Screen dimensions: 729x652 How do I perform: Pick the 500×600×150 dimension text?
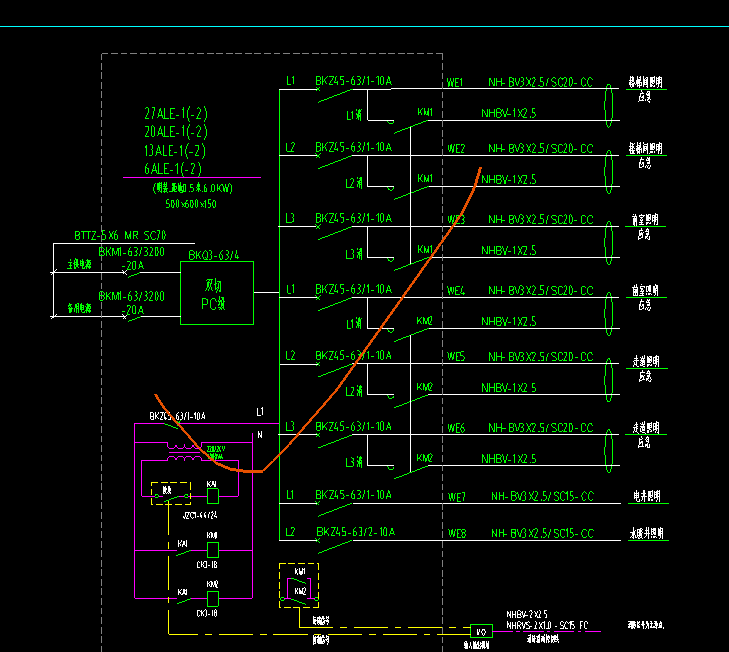pos(191,204)
